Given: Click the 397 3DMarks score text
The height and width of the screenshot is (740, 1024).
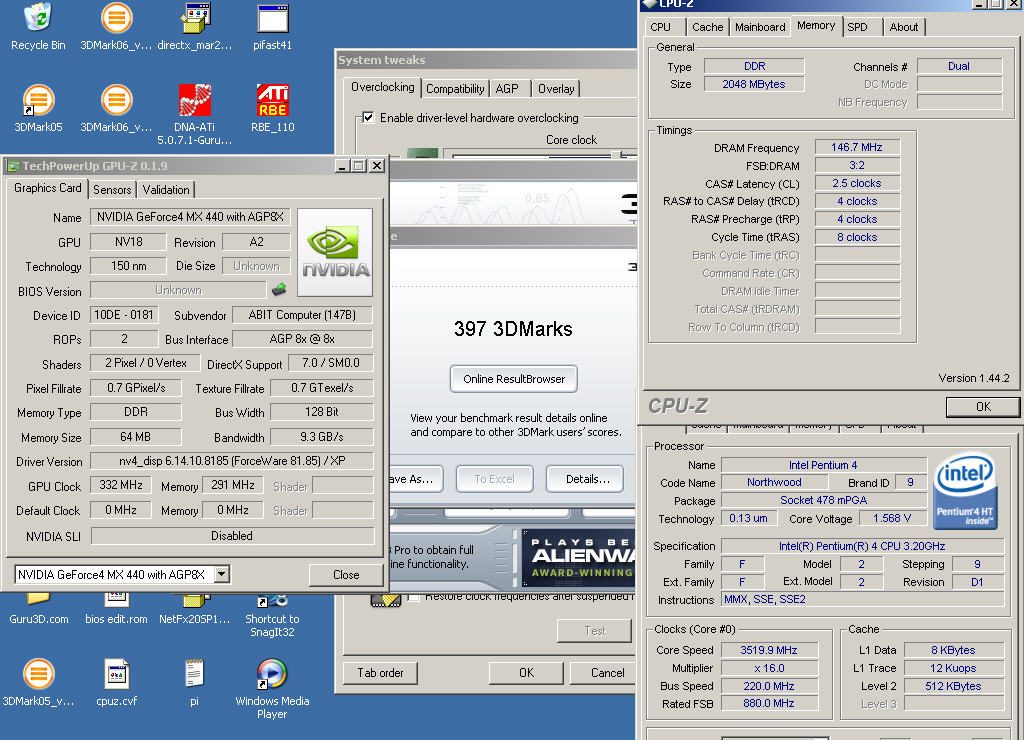Looking at the screenshot, I should [513, 329].
